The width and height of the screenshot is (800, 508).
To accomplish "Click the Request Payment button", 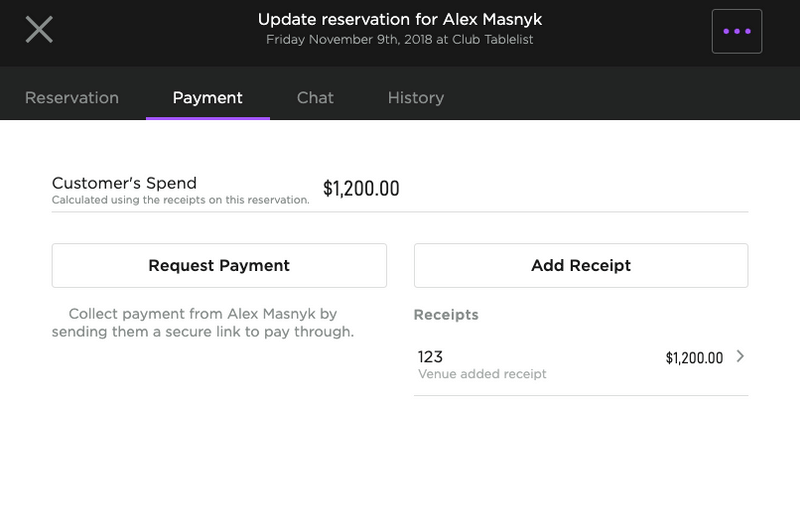I will pos(219,266).
